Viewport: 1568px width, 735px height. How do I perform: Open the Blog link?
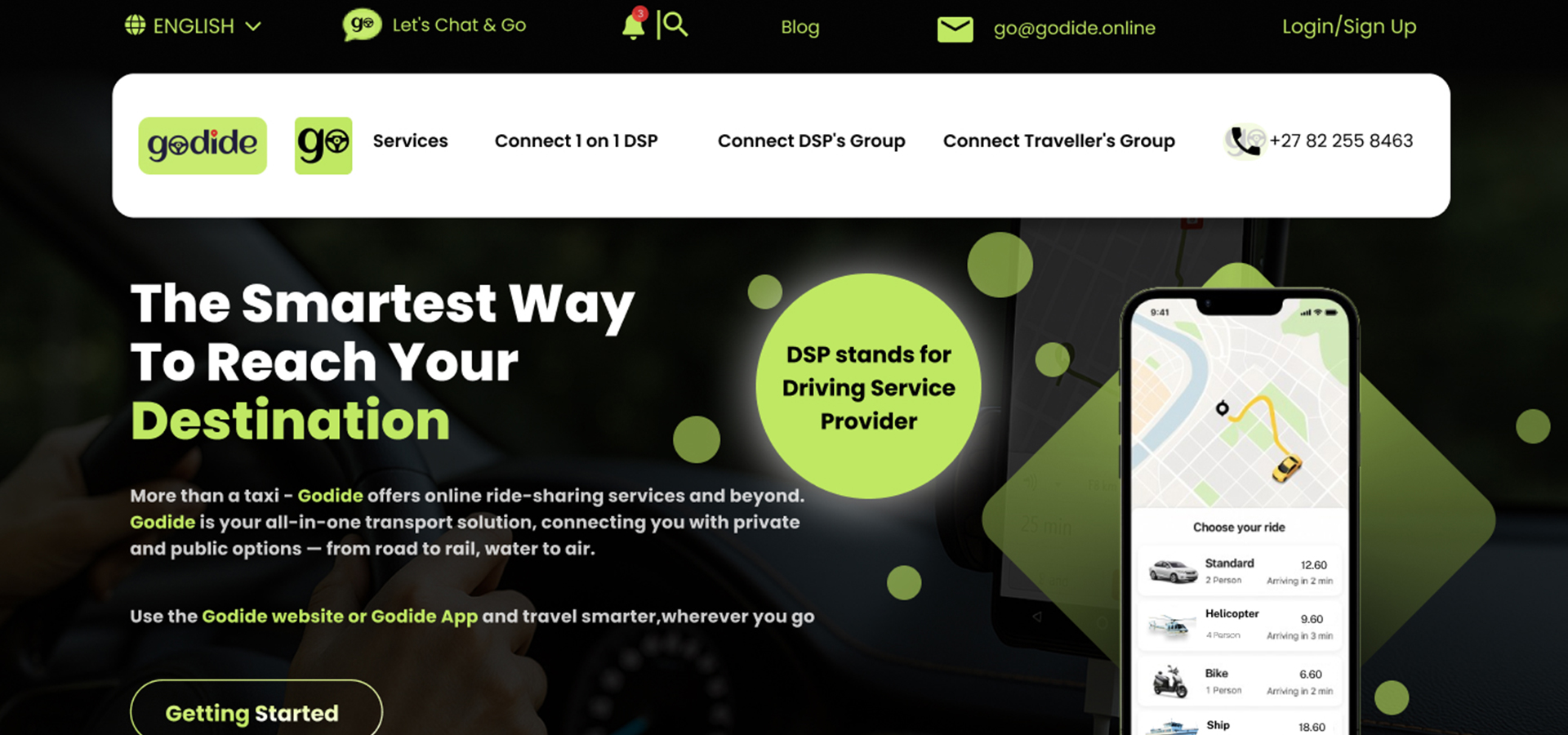click(x=800, y=27)
